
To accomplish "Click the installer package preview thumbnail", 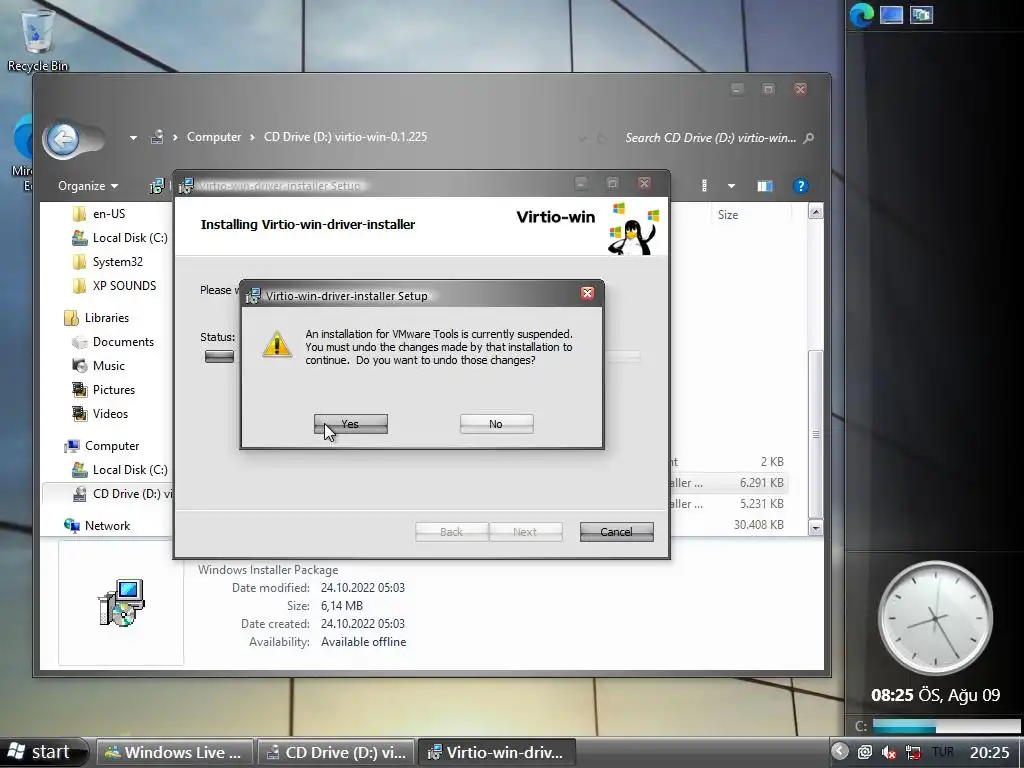I will click(121, 603).
